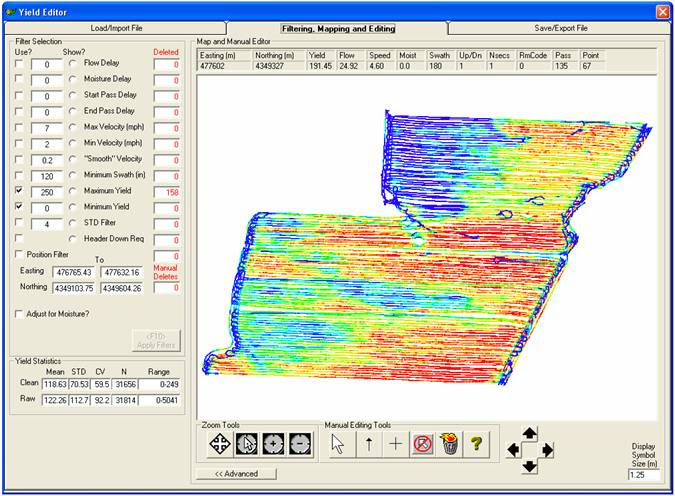Pan map right with the right arrow
The width and height of the screenshot is (675, 496).
click(x=546, y=449)
